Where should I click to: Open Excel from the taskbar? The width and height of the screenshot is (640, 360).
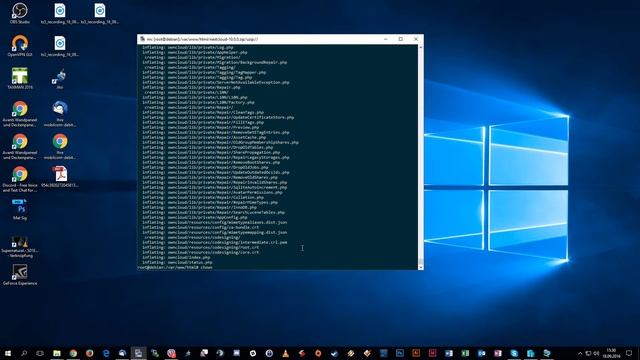pyautogui.click(x=465, y=353)
